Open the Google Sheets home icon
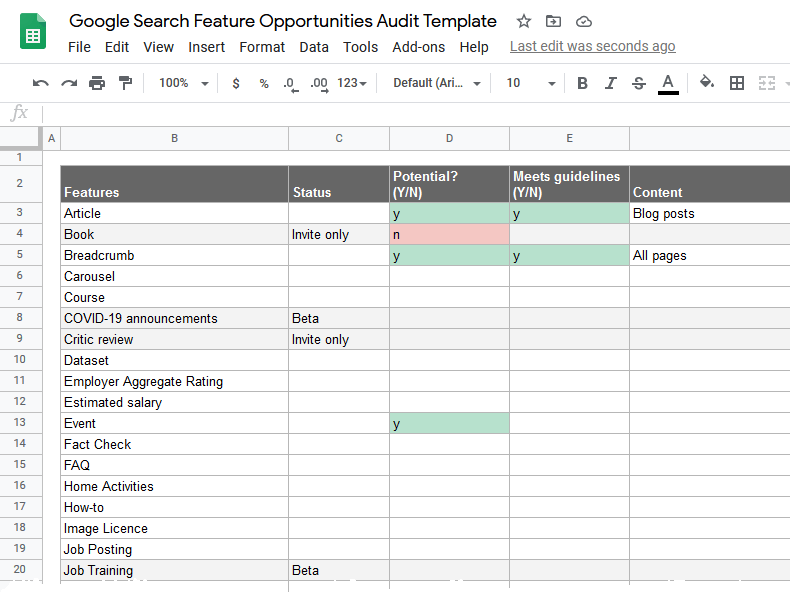The image size is (790, 605). (33, 32)
